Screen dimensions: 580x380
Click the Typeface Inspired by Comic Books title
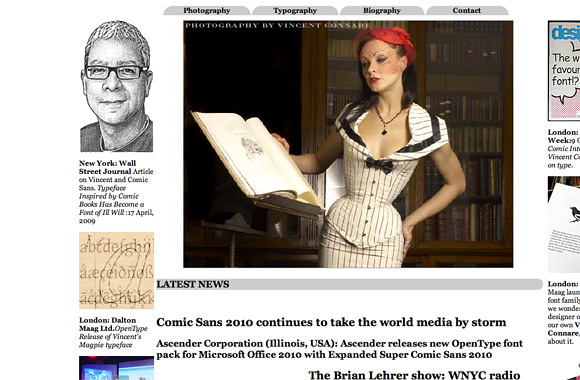click(112, 200)
